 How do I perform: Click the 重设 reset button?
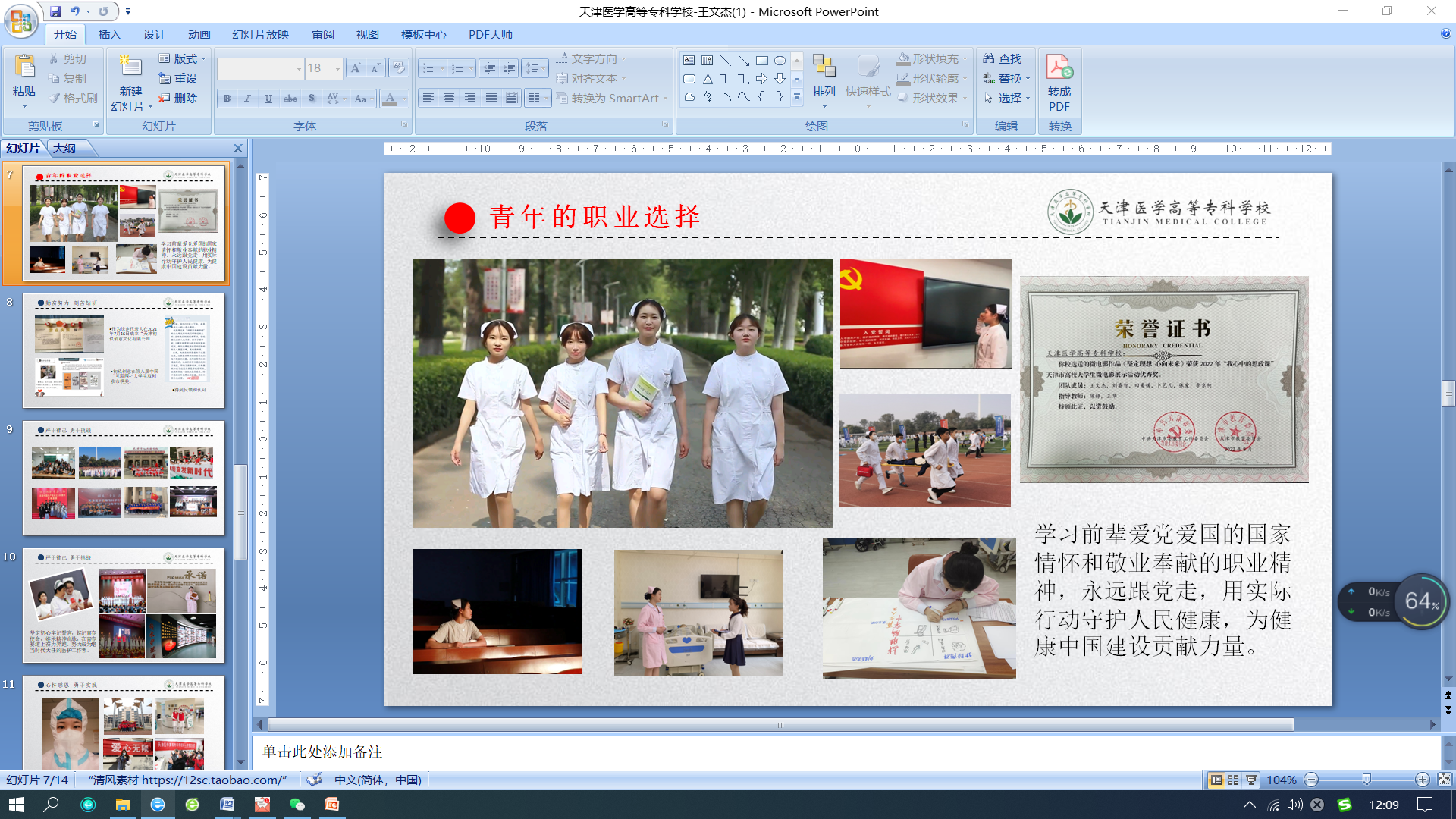tap(177, 78)
